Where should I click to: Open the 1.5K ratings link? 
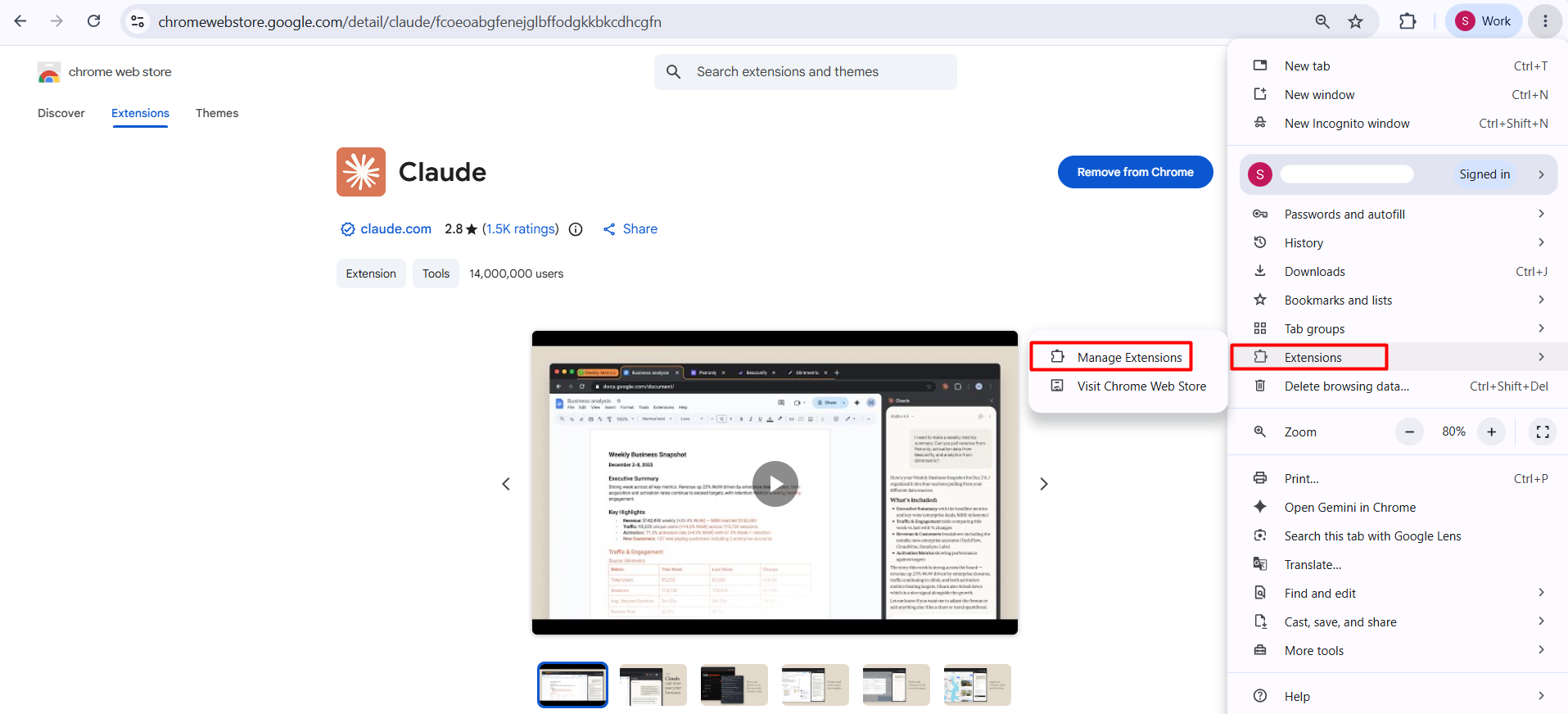pos(521,229)
